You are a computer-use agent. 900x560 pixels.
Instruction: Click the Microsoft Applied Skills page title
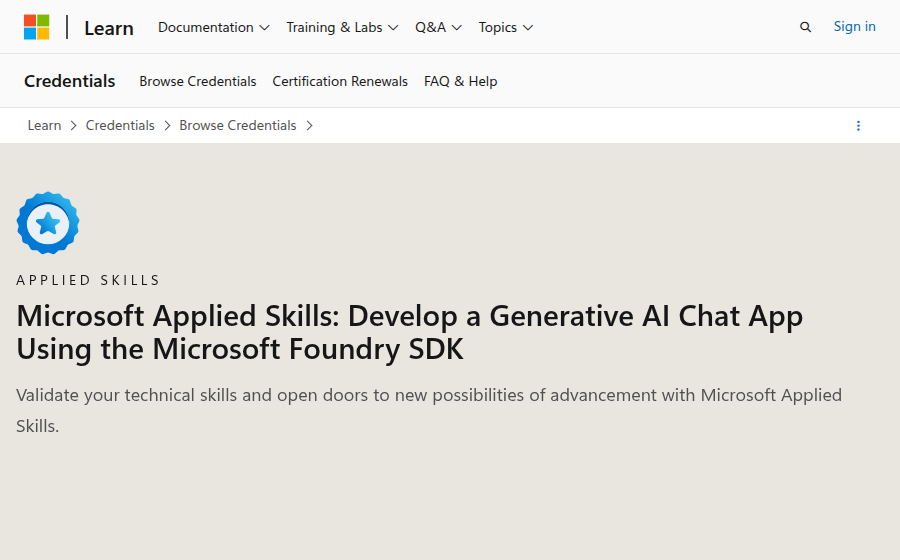[409, 332]
